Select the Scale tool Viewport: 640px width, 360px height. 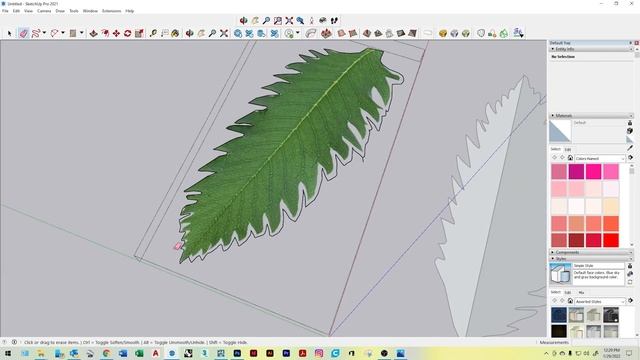coord(139,33)
